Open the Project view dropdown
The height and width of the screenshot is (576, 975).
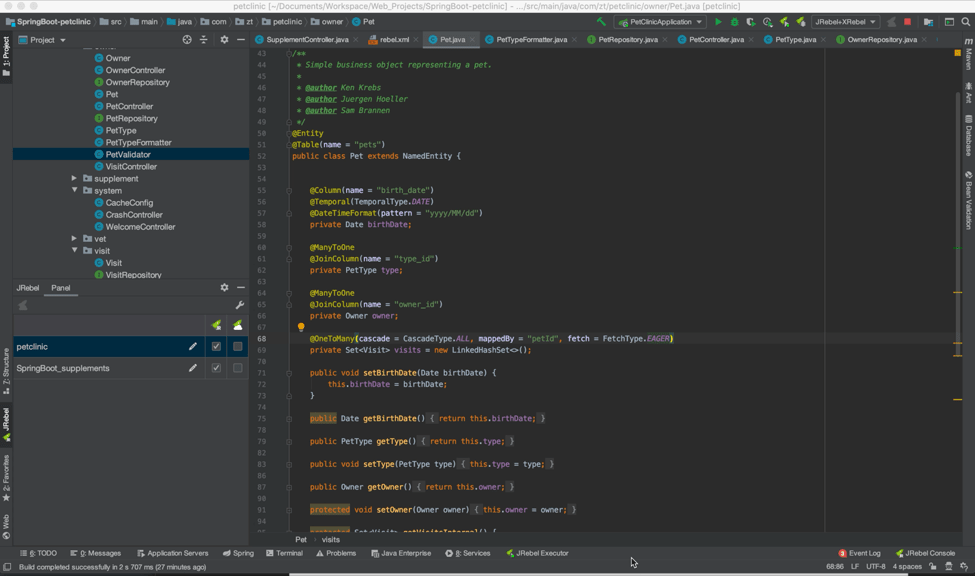point(42,40)
